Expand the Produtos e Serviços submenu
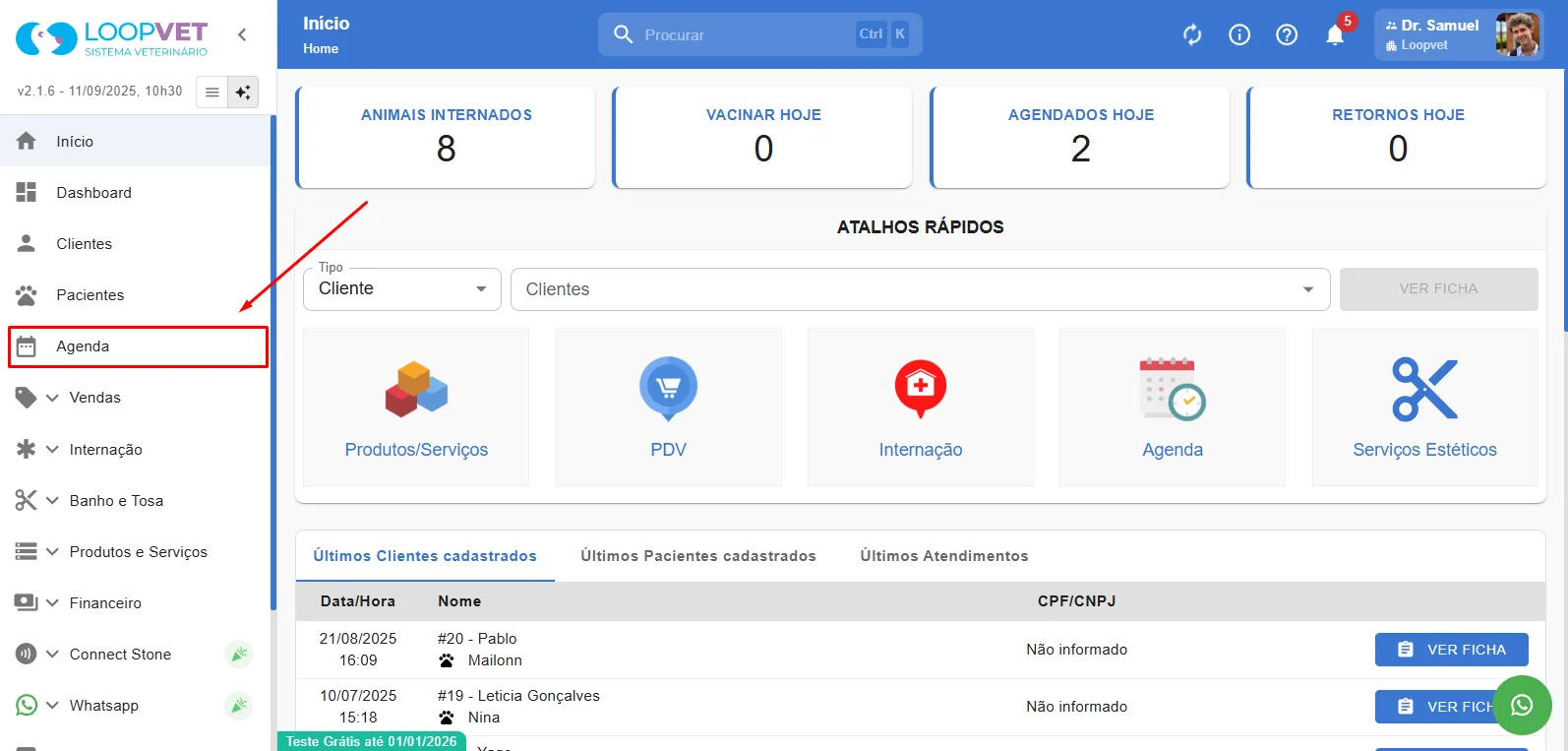This screenshot has height=751, width=1568. pos(52,551)
